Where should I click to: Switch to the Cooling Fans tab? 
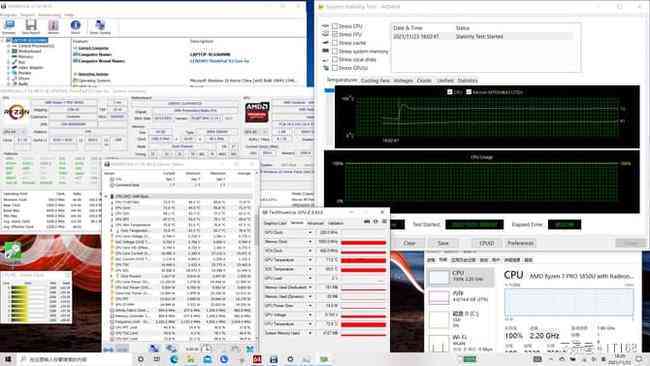(x=375, y=80)
